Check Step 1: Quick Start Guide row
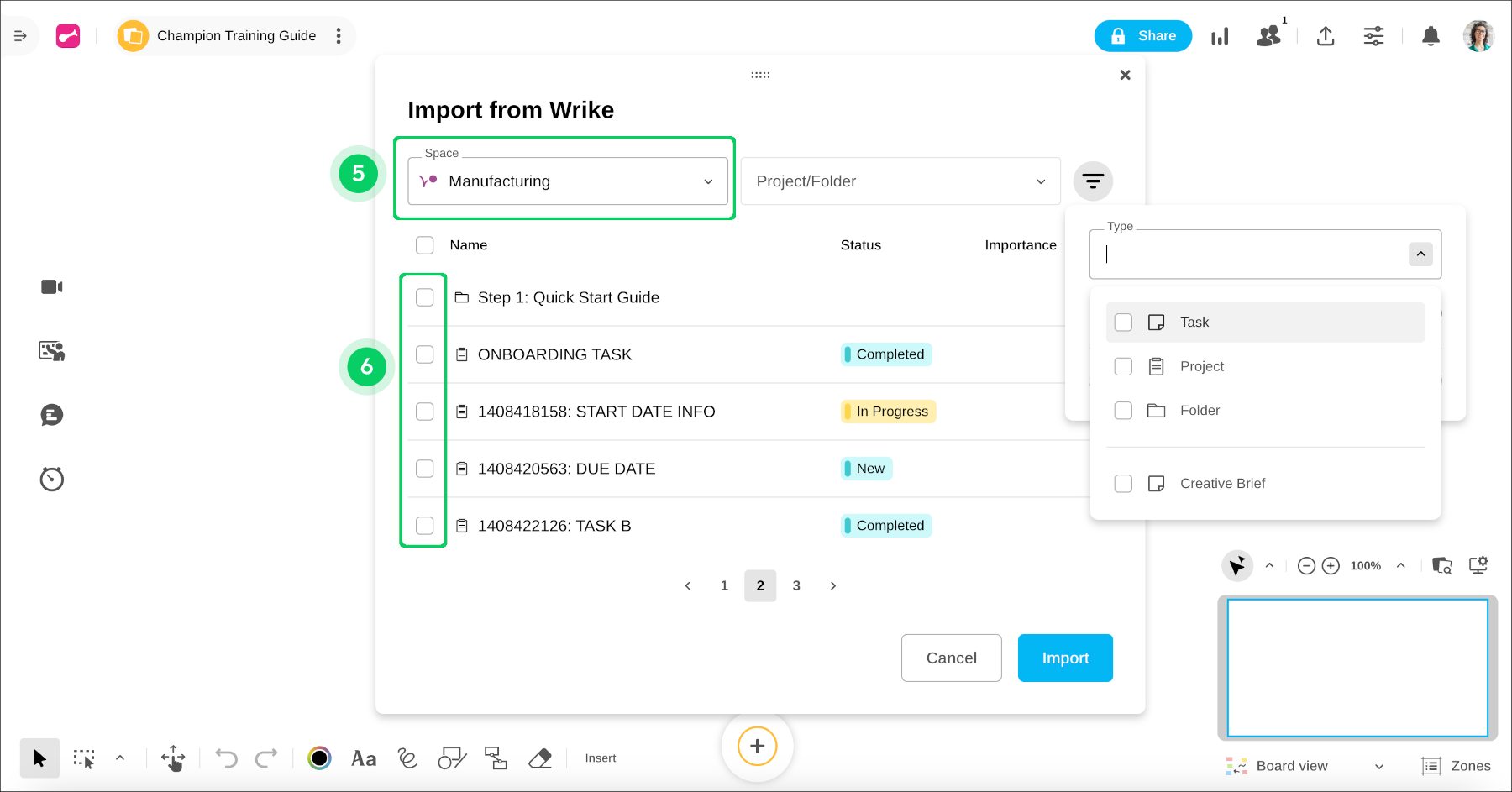Viewport: 1512px width, 792px height. 425,297
